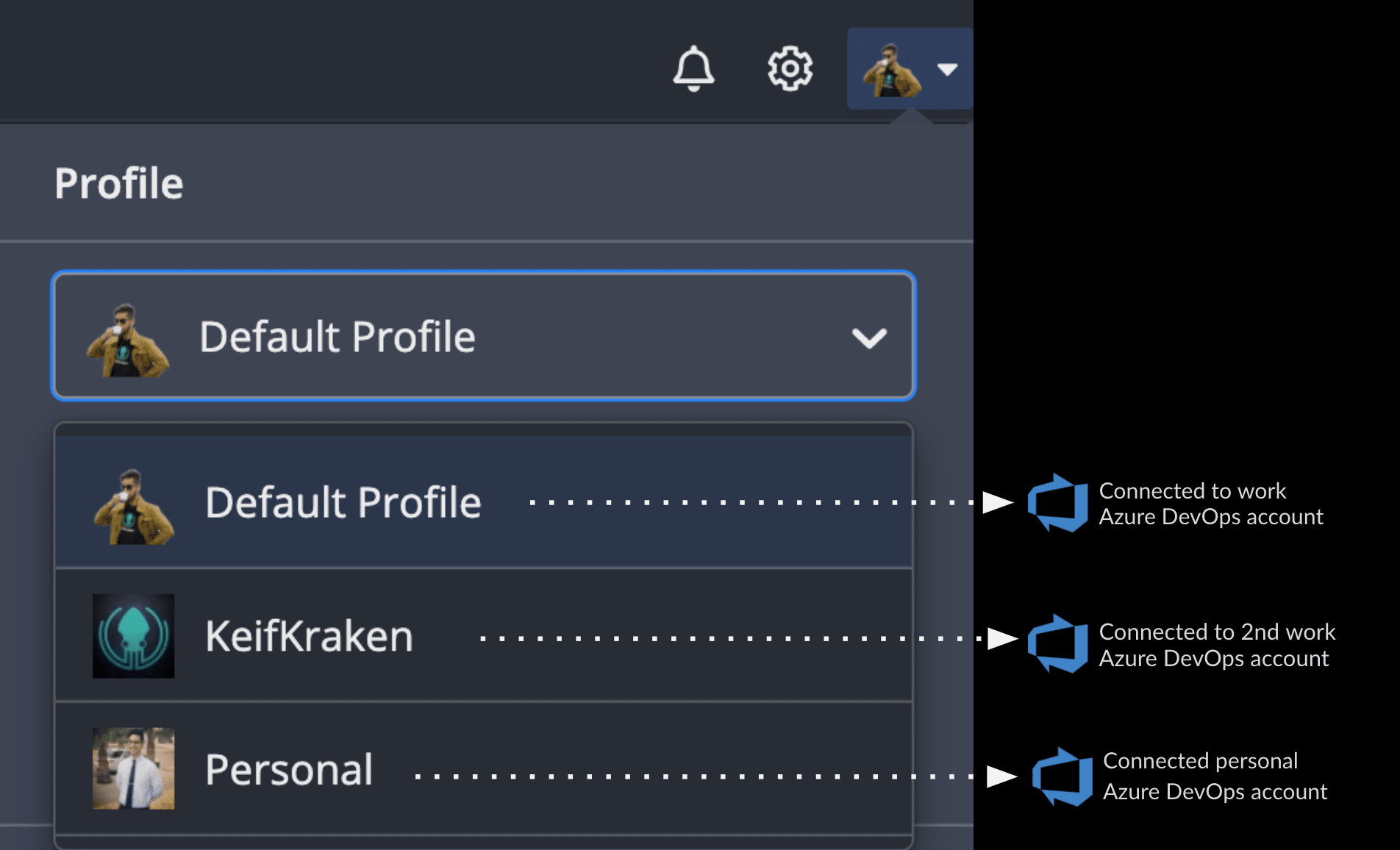
Task: Expand the avatar dropdown arrow in header
Action: [x=947, y=70]
